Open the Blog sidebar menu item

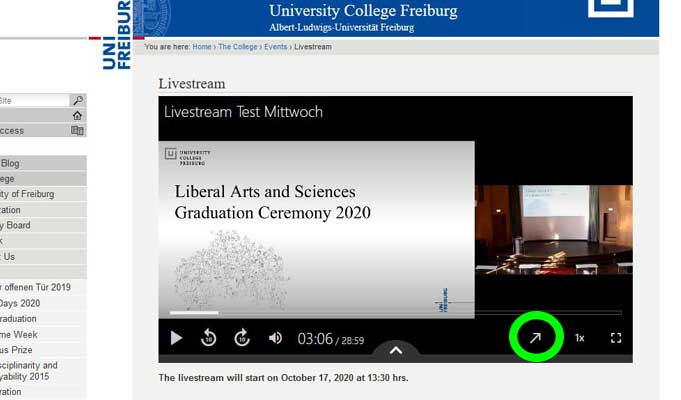(x=43, y=163)
